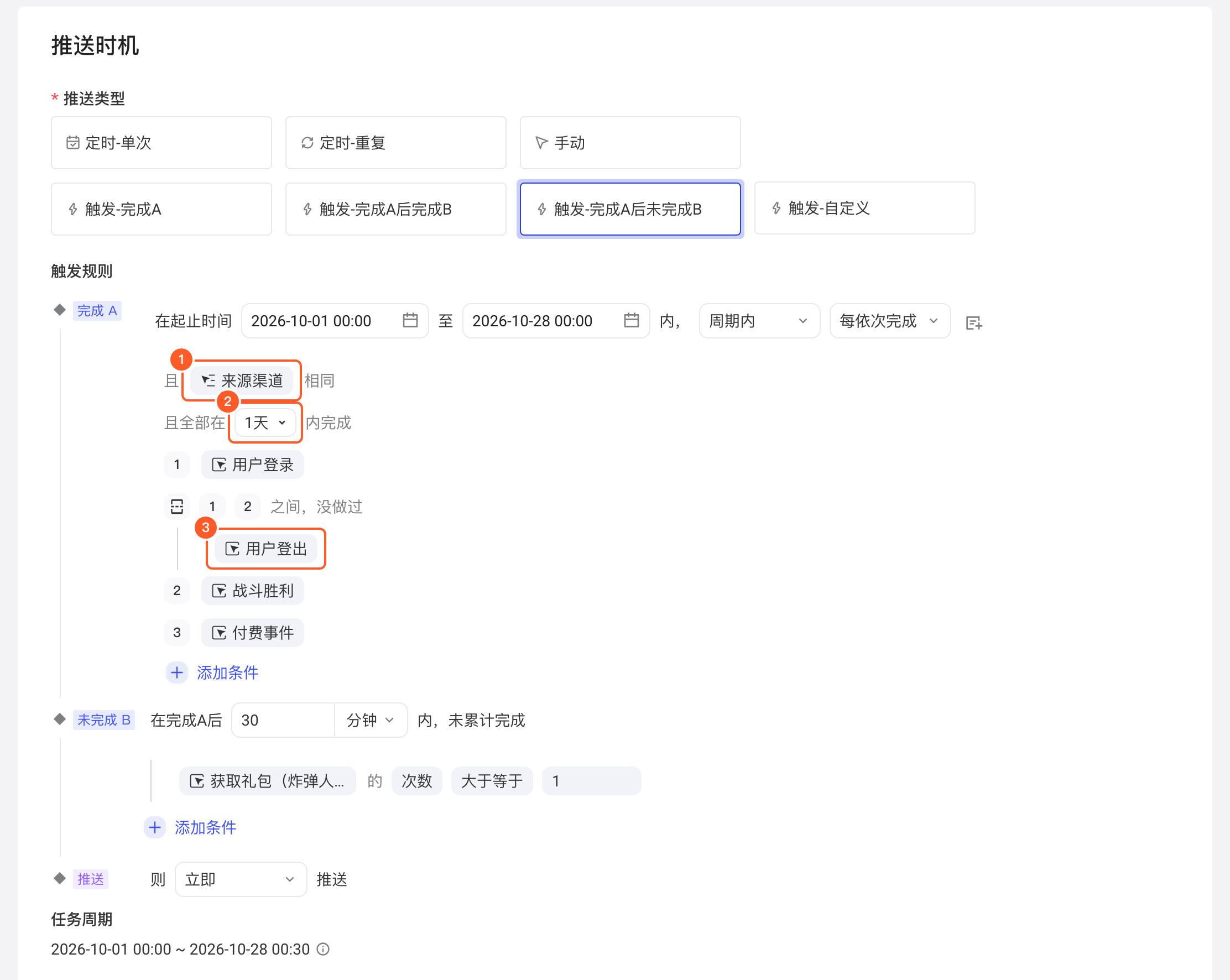Screen dimensions: 1230x980
Task: Click the purple 推送 label tag
Action: pyautogui.click(x=91, y=879)
